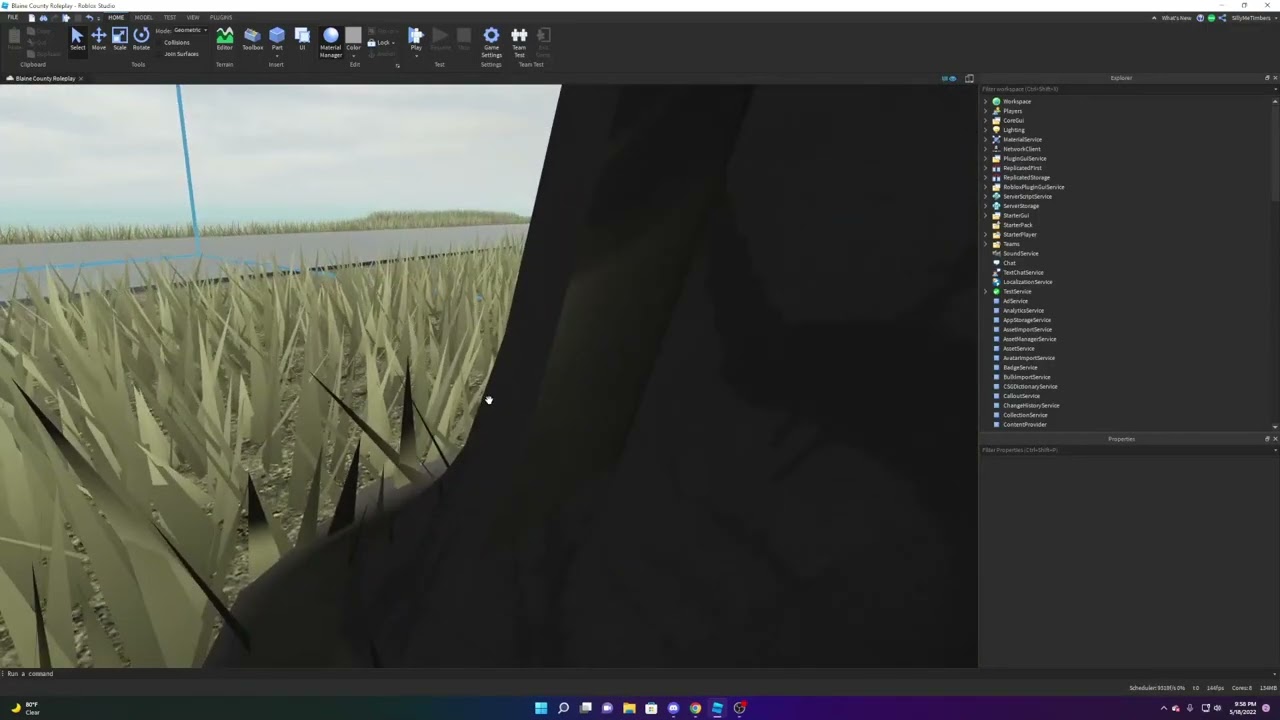This screenshot has height=720, width=1280.
Task: Select SoundService in Explorer
Action: 1020,254
